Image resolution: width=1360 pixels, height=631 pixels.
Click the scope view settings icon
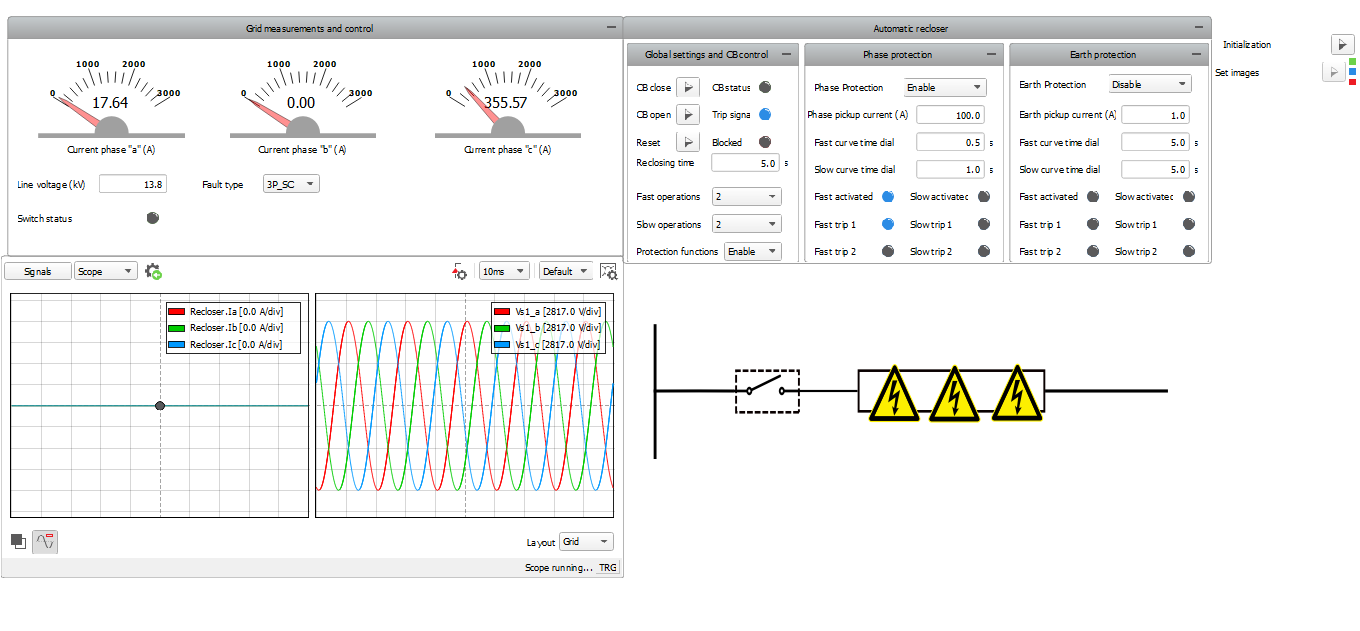(608, 271)
